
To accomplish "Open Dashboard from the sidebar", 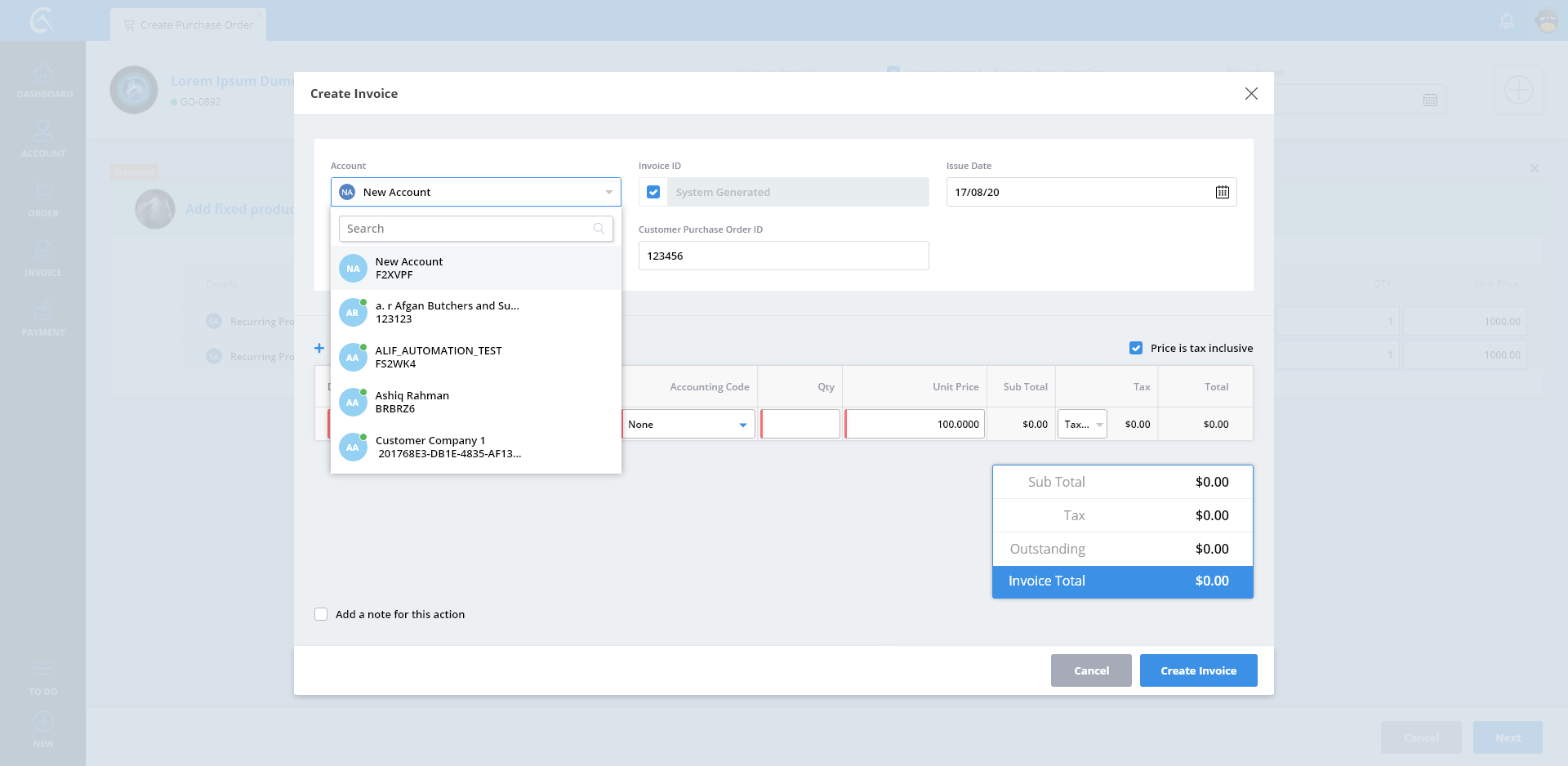I will [x=43, y=81].
